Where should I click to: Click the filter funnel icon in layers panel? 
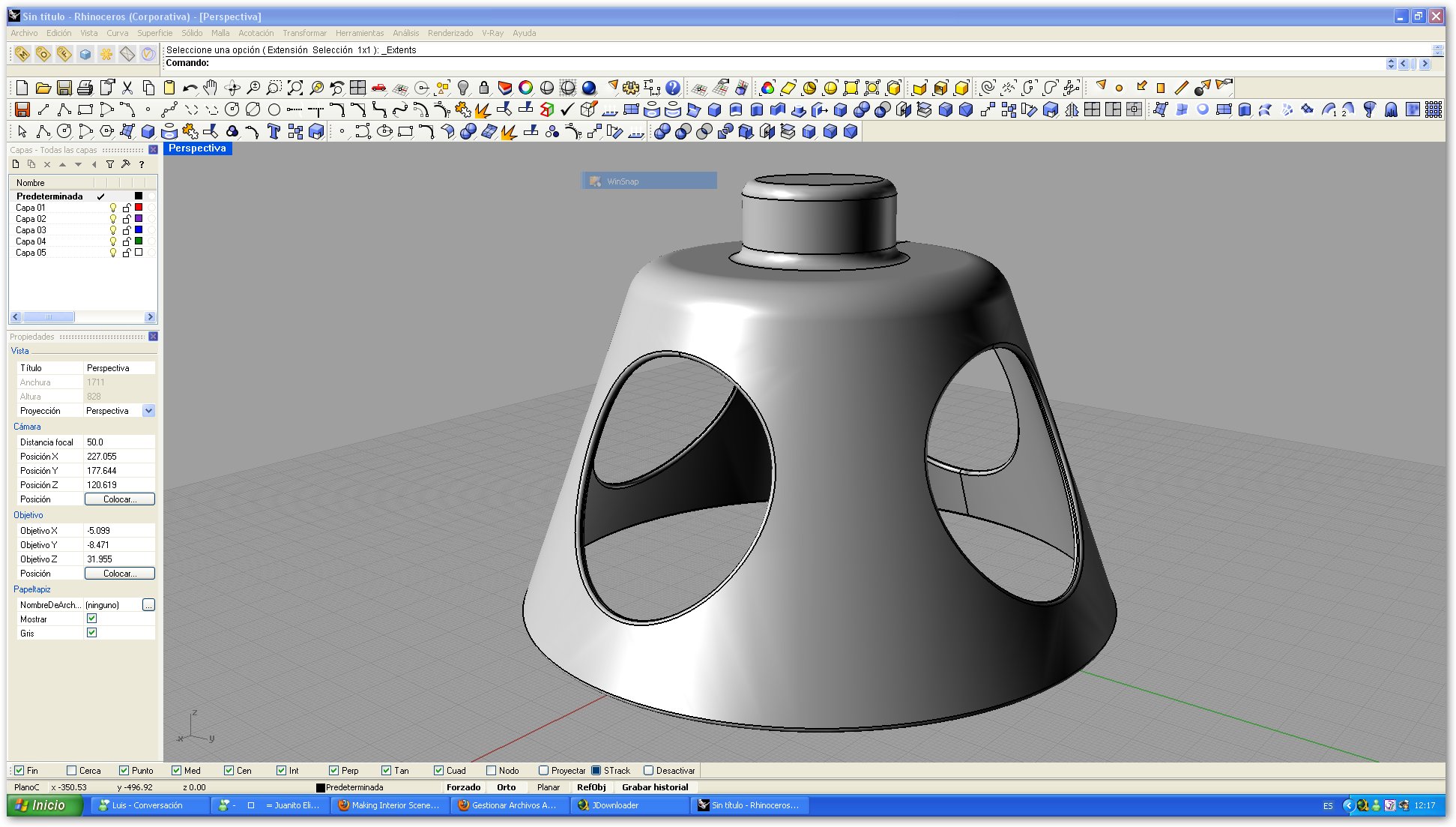(109, 164)
